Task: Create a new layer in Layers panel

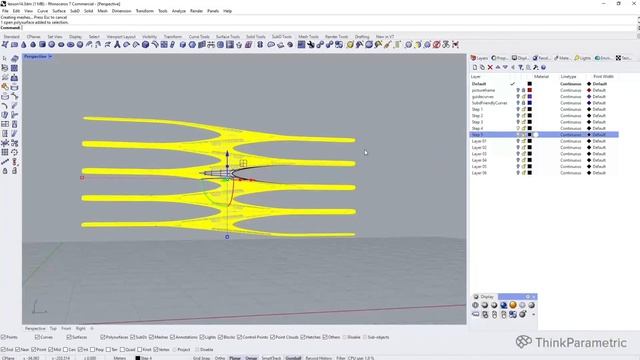Action: click(x=475, y=67)
